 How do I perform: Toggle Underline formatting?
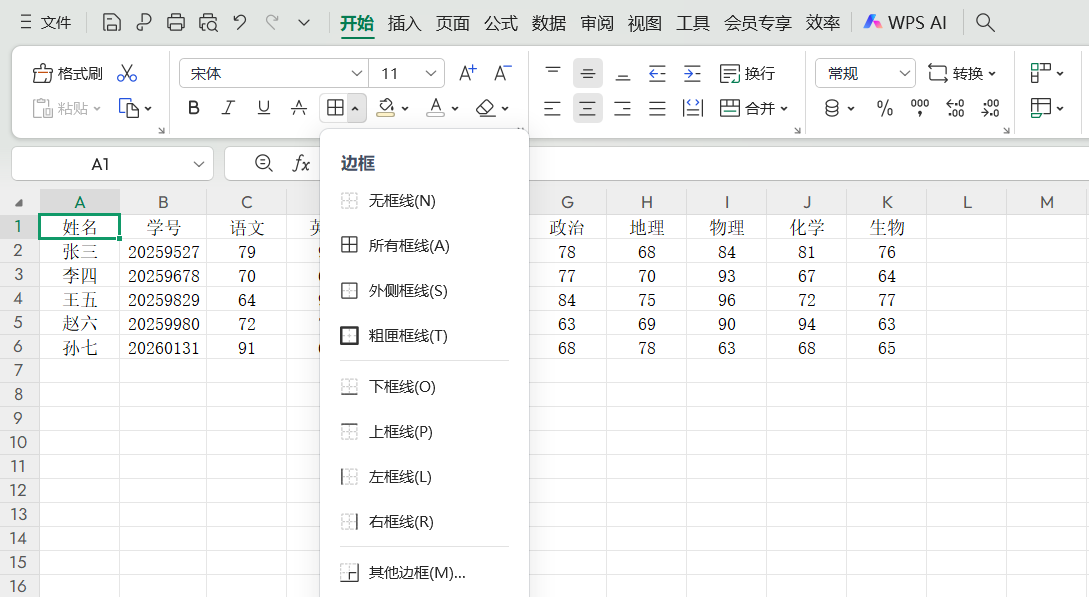pos(264,108)
